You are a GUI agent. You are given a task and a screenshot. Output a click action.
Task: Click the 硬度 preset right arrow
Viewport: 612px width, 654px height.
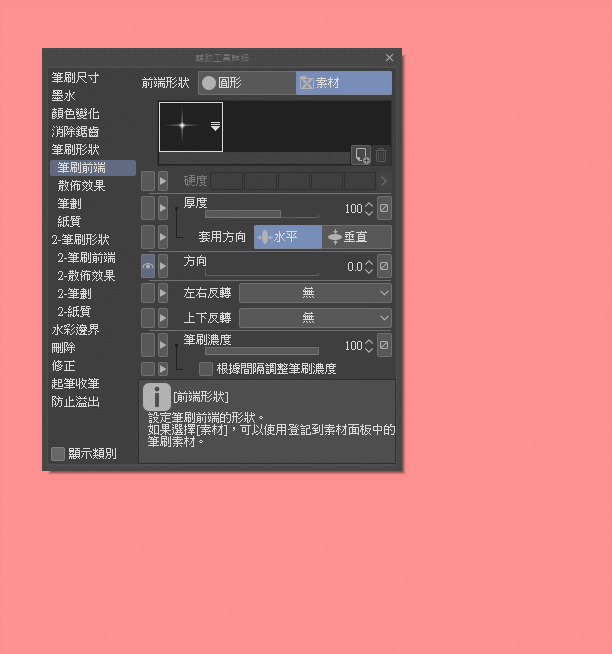(384, 181)
